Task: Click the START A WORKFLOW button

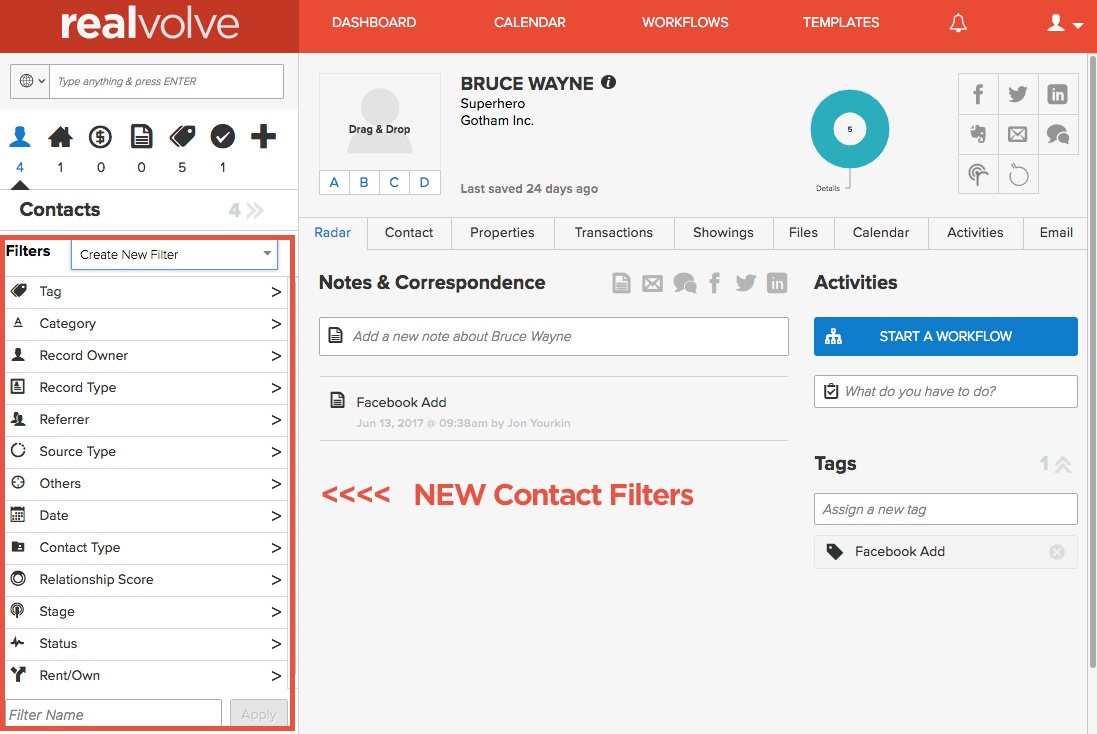Action: pos(945,337)
